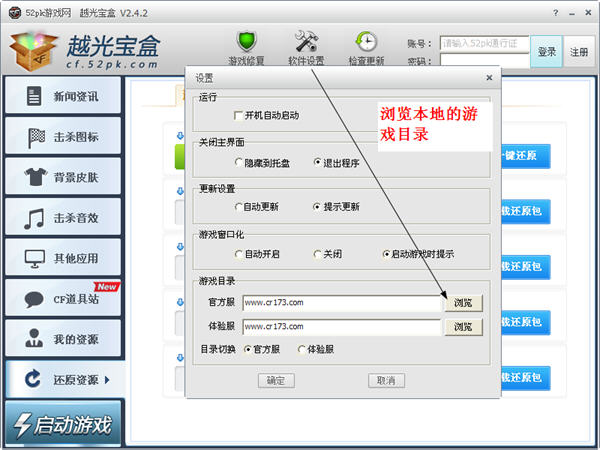
Task: Click the speech bubble CF道具站 icon
Action: (34, 300)
